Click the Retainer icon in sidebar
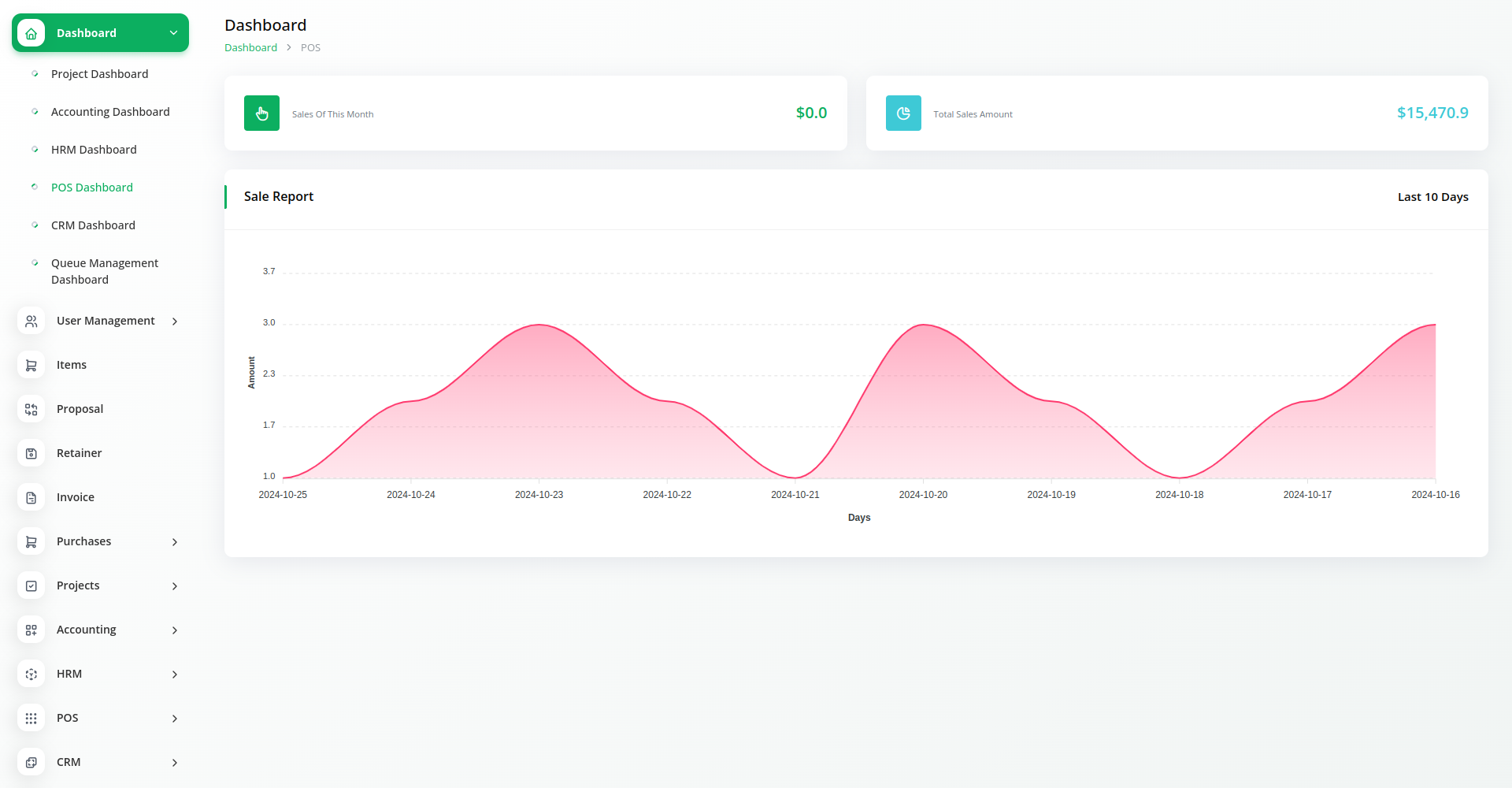1512x788 pixels. [31, 454]
